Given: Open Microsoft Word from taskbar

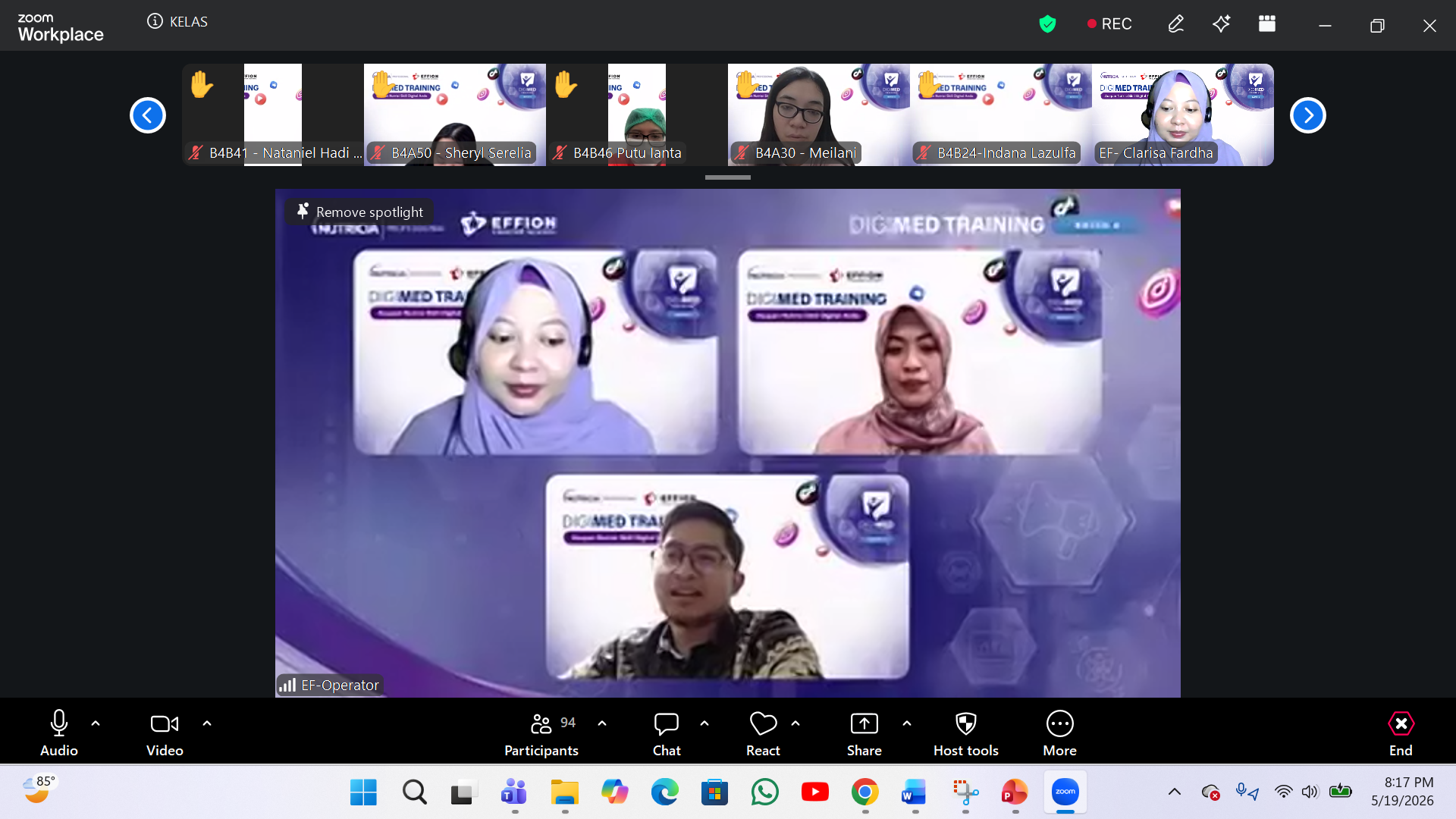Looking at the screenshot, I should 915,792.
